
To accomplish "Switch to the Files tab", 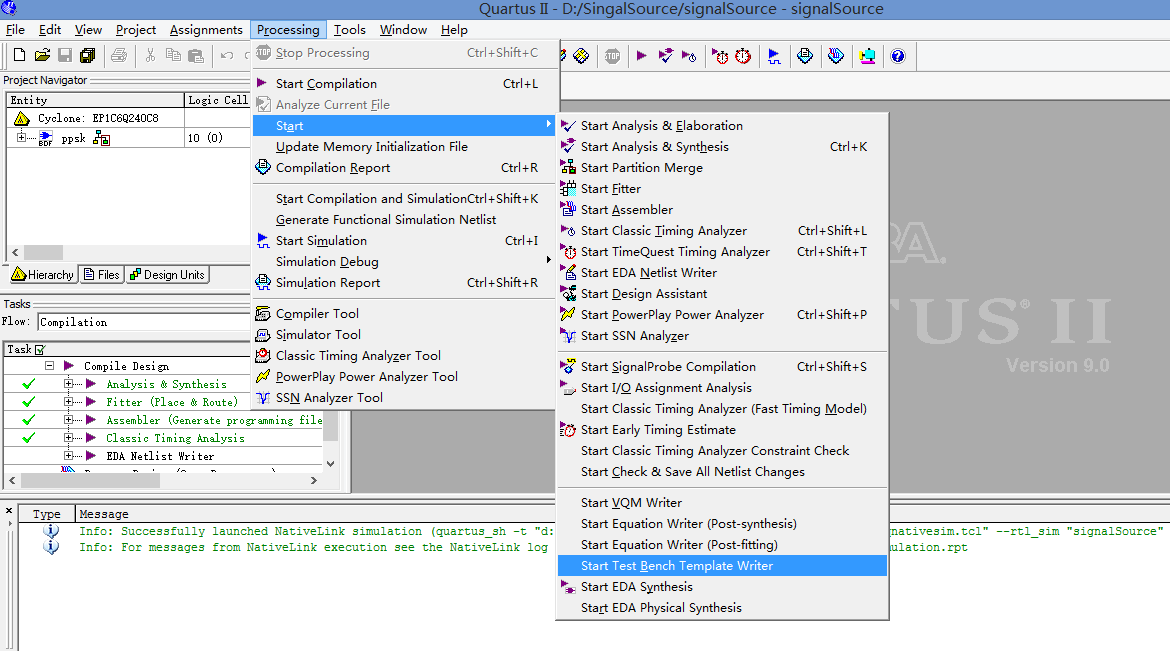I will [x=101, y=275].
